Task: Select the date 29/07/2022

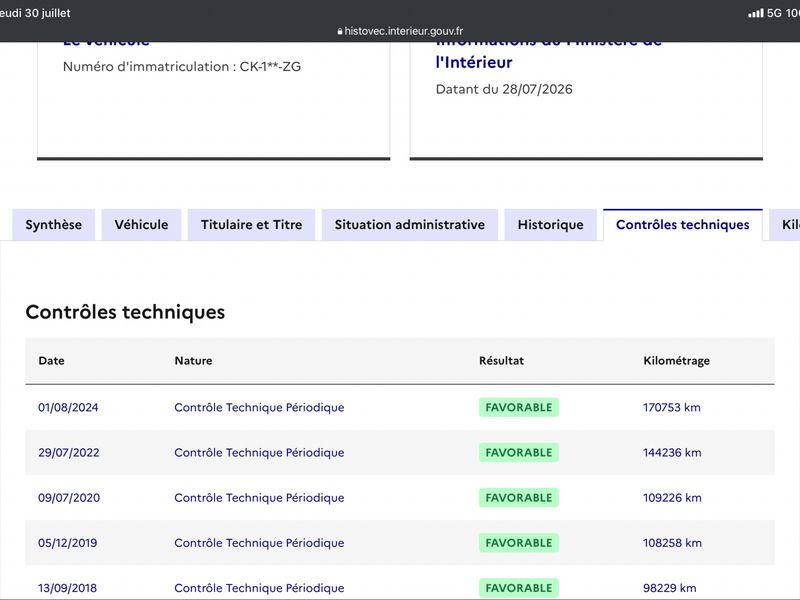Action: click(x=69, y=453)
